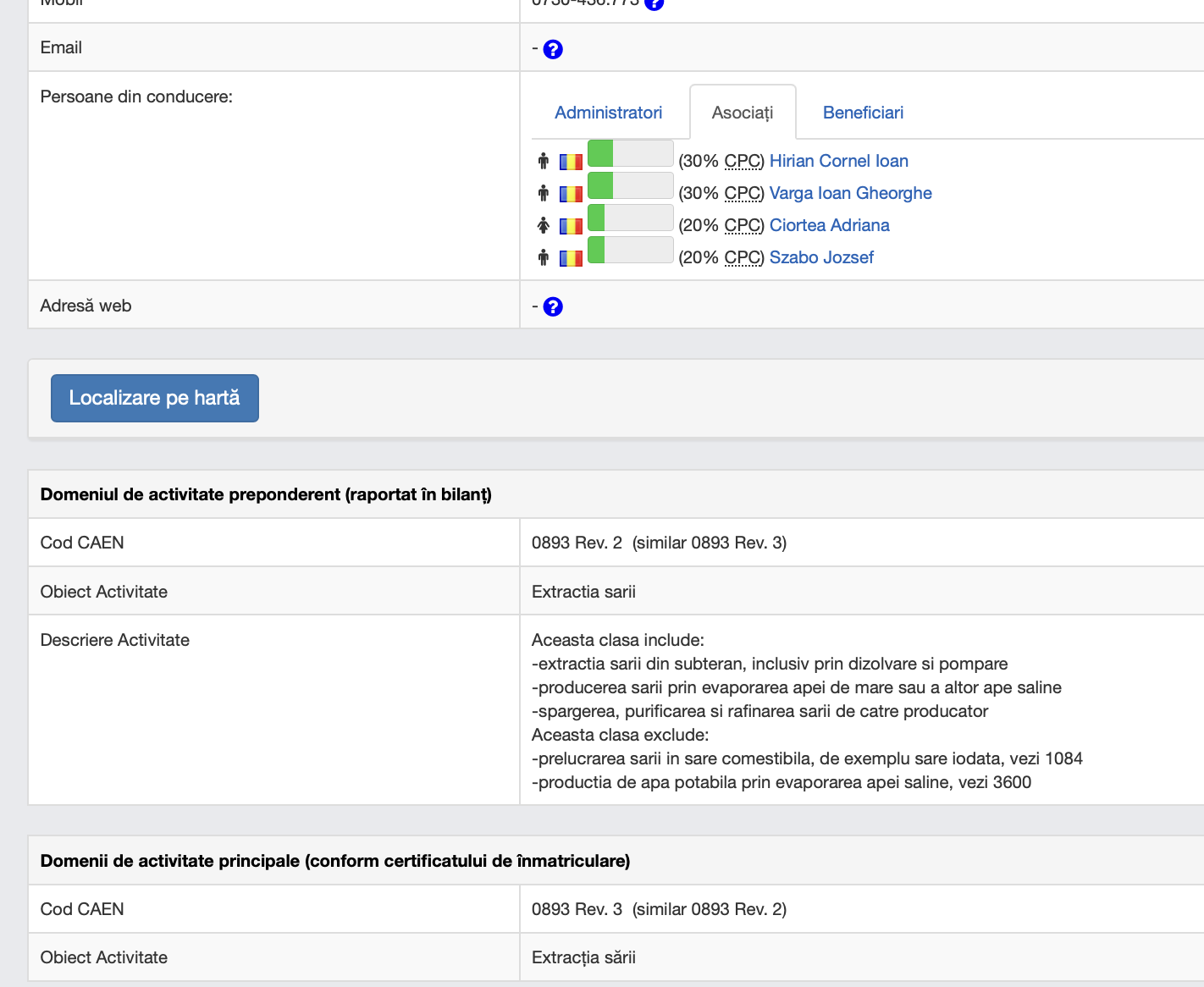Click the Romanian flag next to Szabo Jozsef
Screen dimensions: 1204x987
[571, 258]
